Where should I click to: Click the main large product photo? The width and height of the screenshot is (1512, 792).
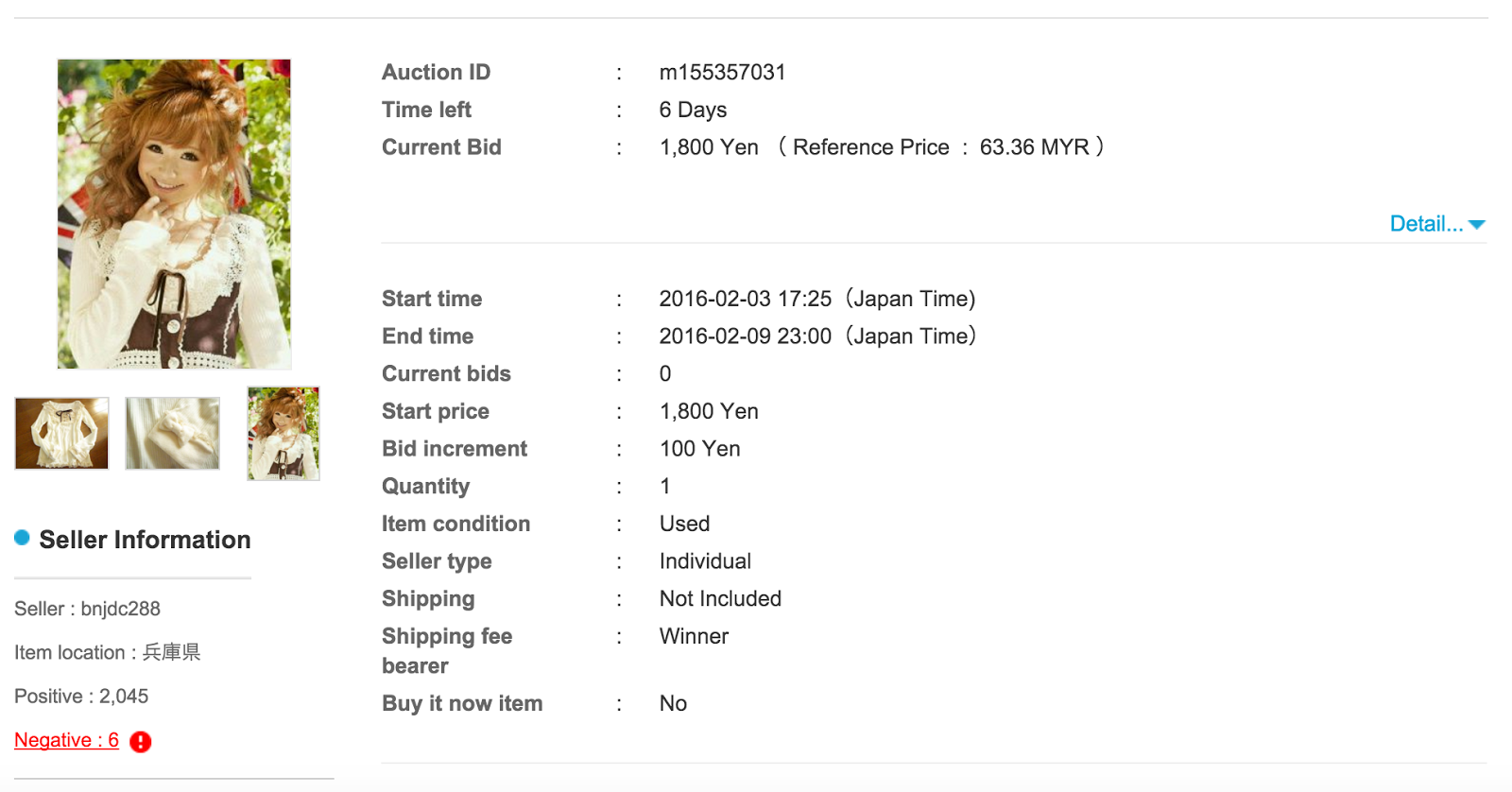174,214
